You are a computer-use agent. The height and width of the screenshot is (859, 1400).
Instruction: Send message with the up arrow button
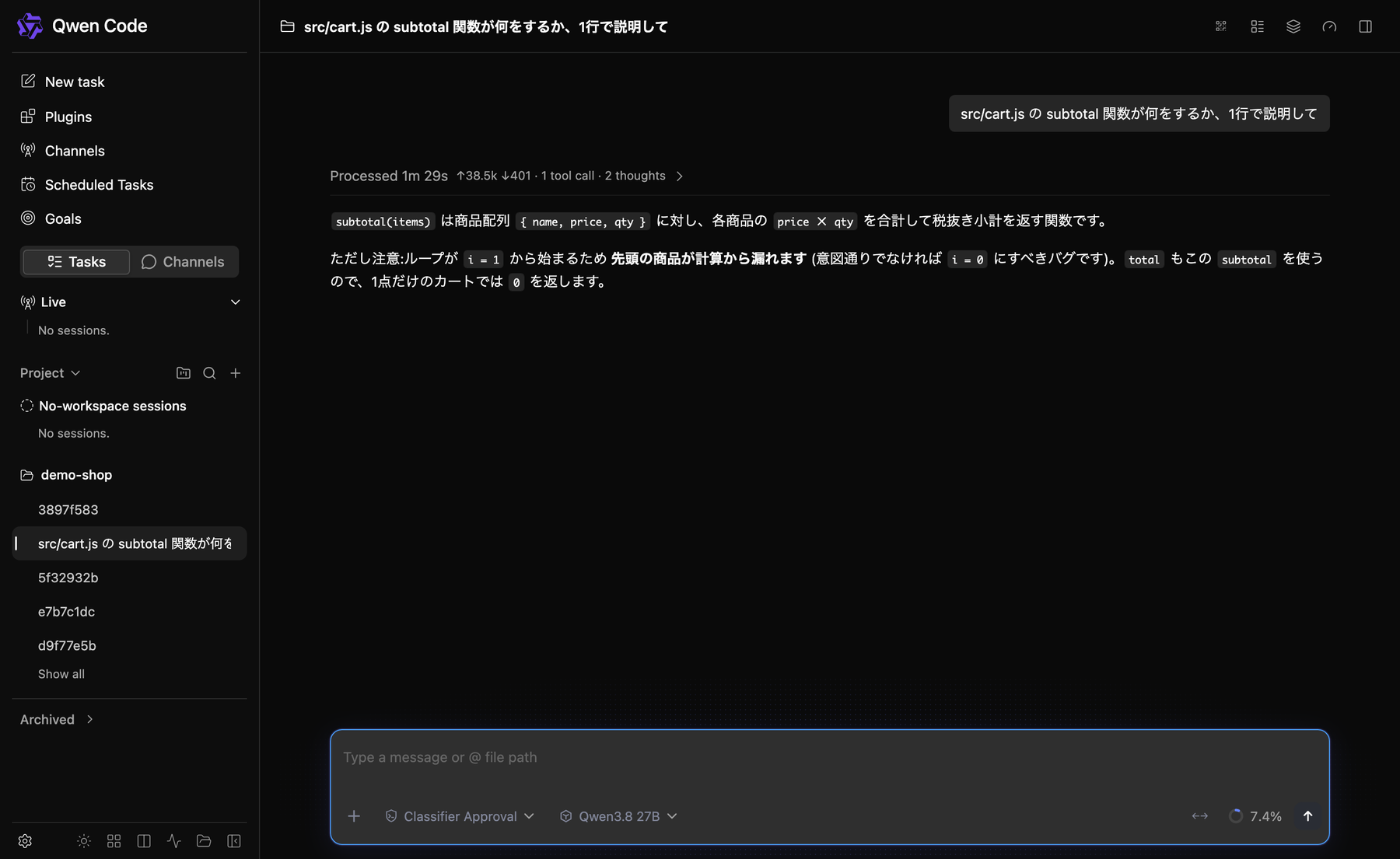click(x=1308, y=816)
